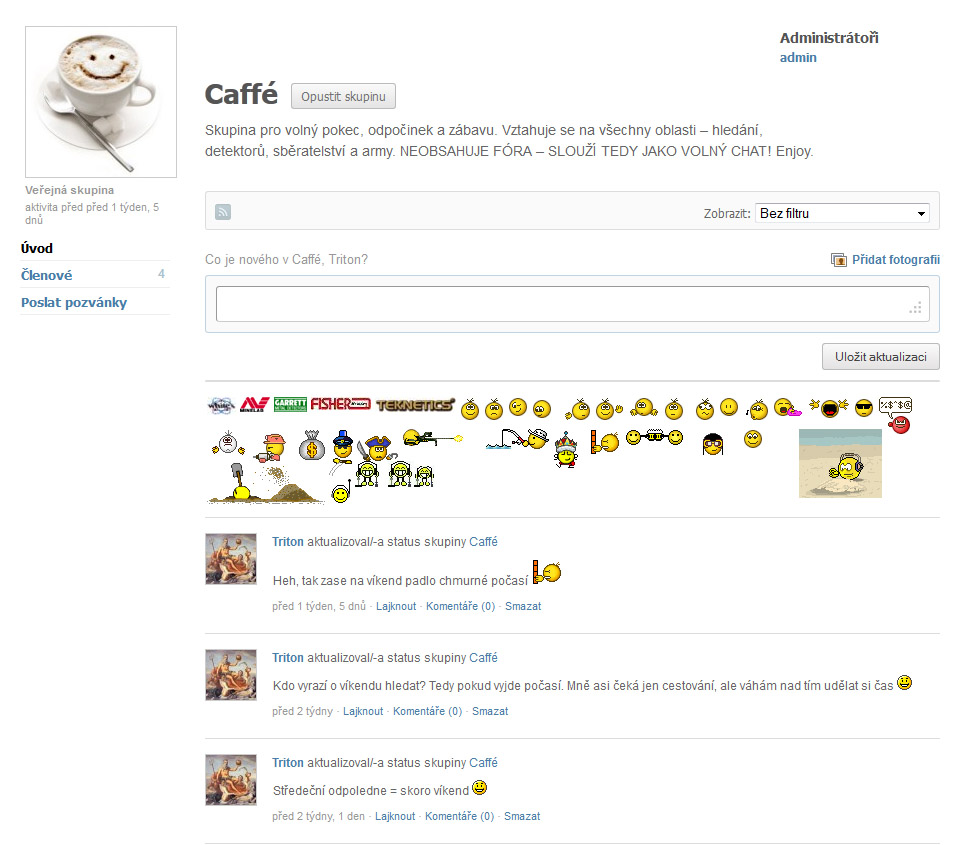Insert the digging shovel smiley

265,483
